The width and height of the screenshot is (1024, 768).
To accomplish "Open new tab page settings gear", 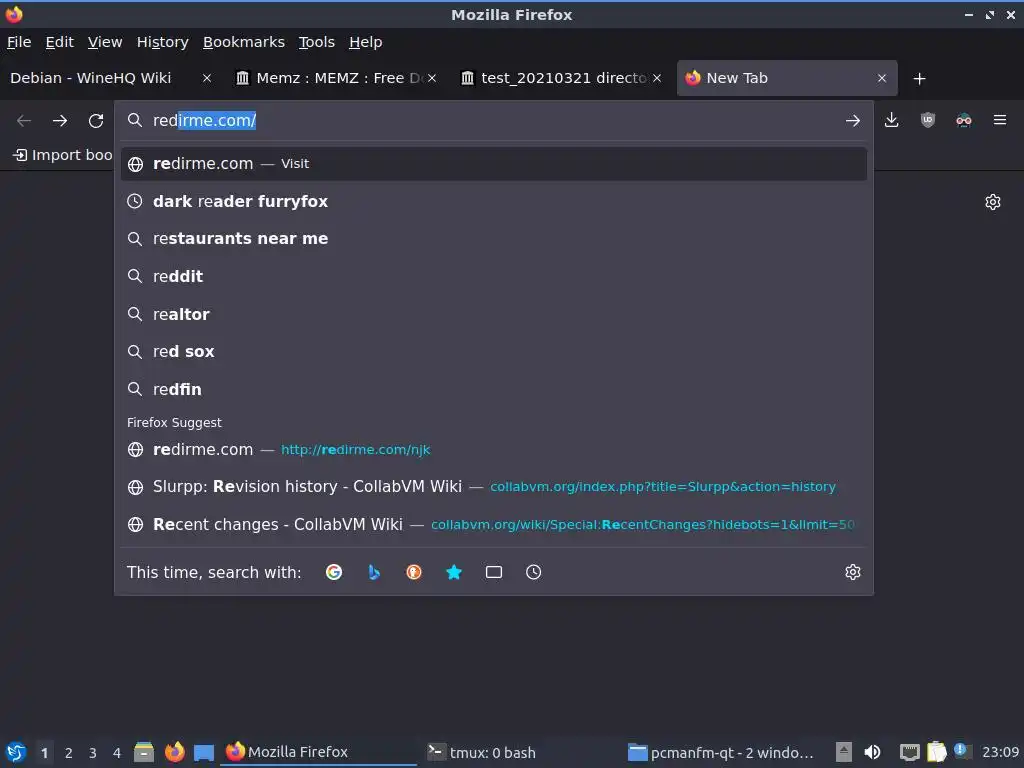I will point(993,202).
